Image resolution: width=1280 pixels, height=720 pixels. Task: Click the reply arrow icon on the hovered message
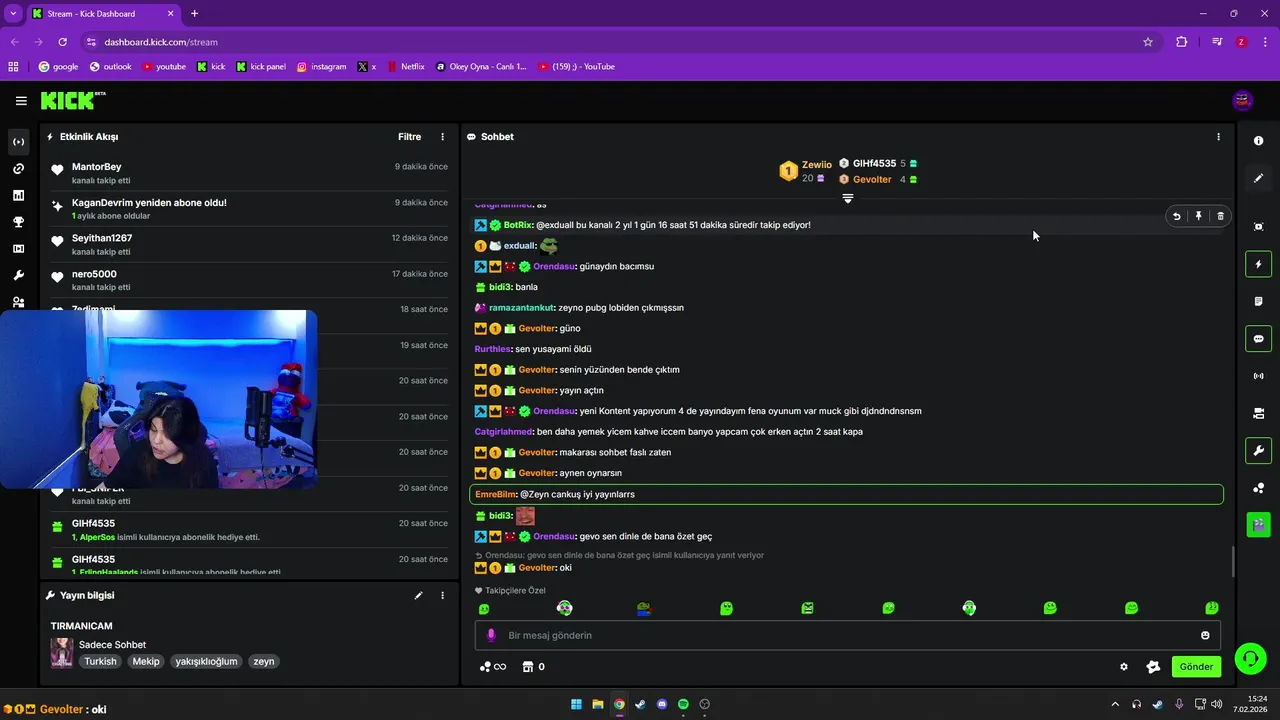click(1177, 216)
